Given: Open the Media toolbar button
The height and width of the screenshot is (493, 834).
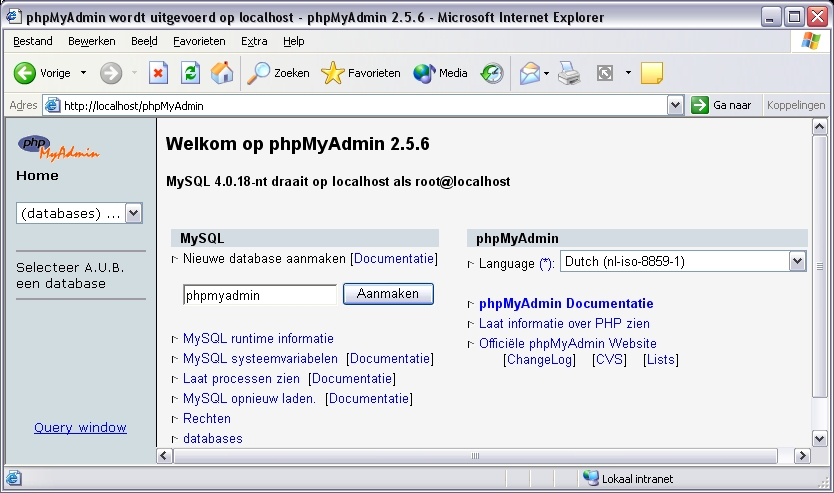Looking at the screenshot, I should pyautogui.click(x=440, y=73).
